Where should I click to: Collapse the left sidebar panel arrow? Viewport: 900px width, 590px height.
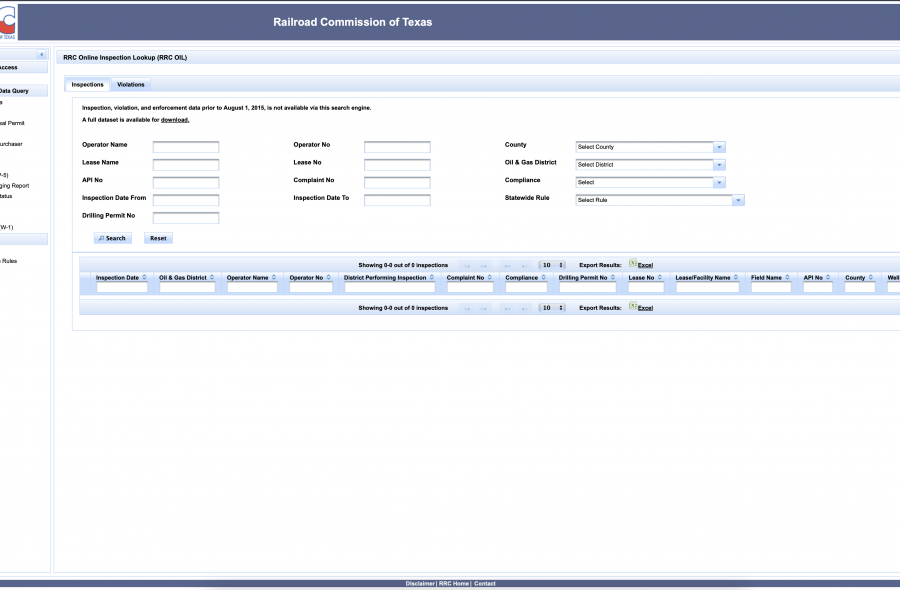click(x=41, y=54)
